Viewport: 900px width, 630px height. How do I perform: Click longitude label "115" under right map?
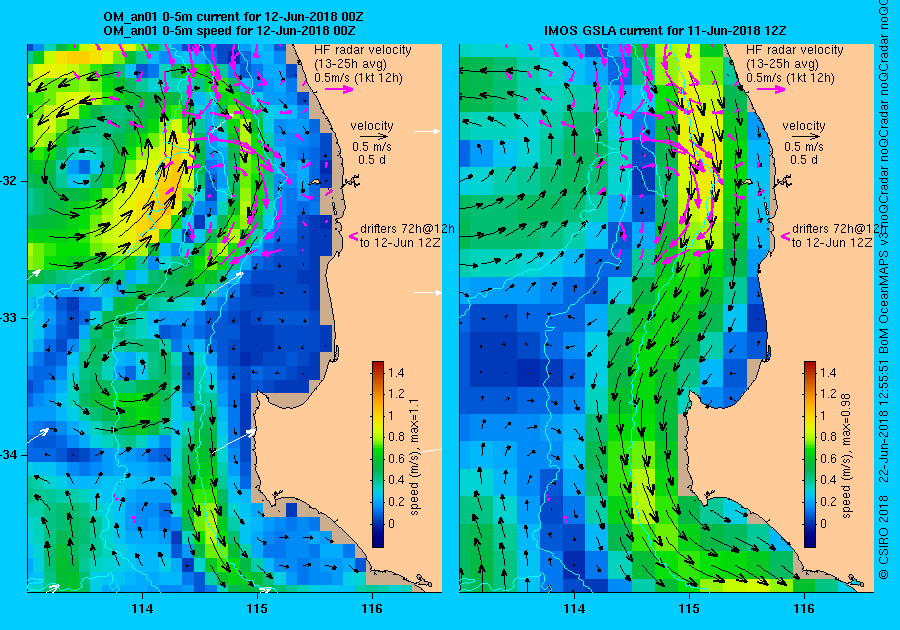click(689, 609)
